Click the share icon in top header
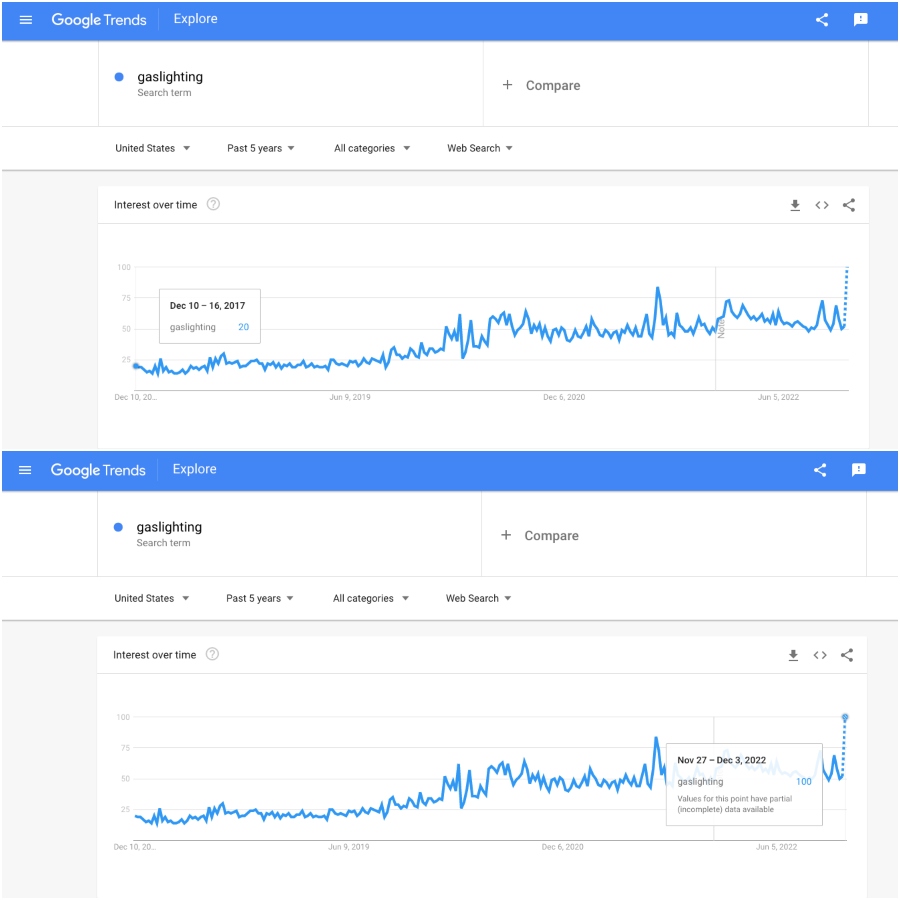The image size is (900, 900). click(821, 20)
